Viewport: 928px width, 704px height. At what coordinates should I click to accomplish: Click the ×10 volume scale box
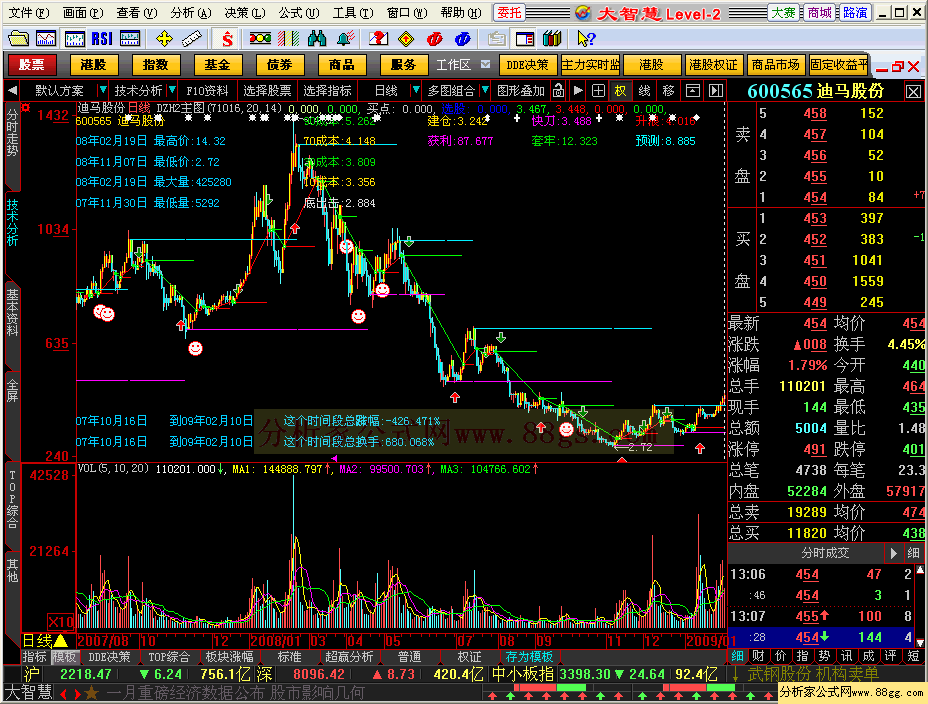click(x=60, y=622)
